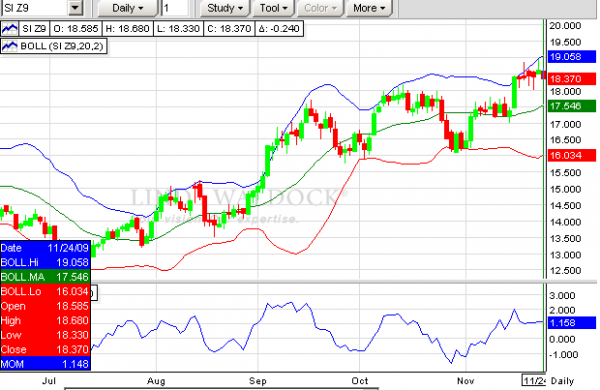Click the red 16.034 lower band tag

[x=572, y=155]
